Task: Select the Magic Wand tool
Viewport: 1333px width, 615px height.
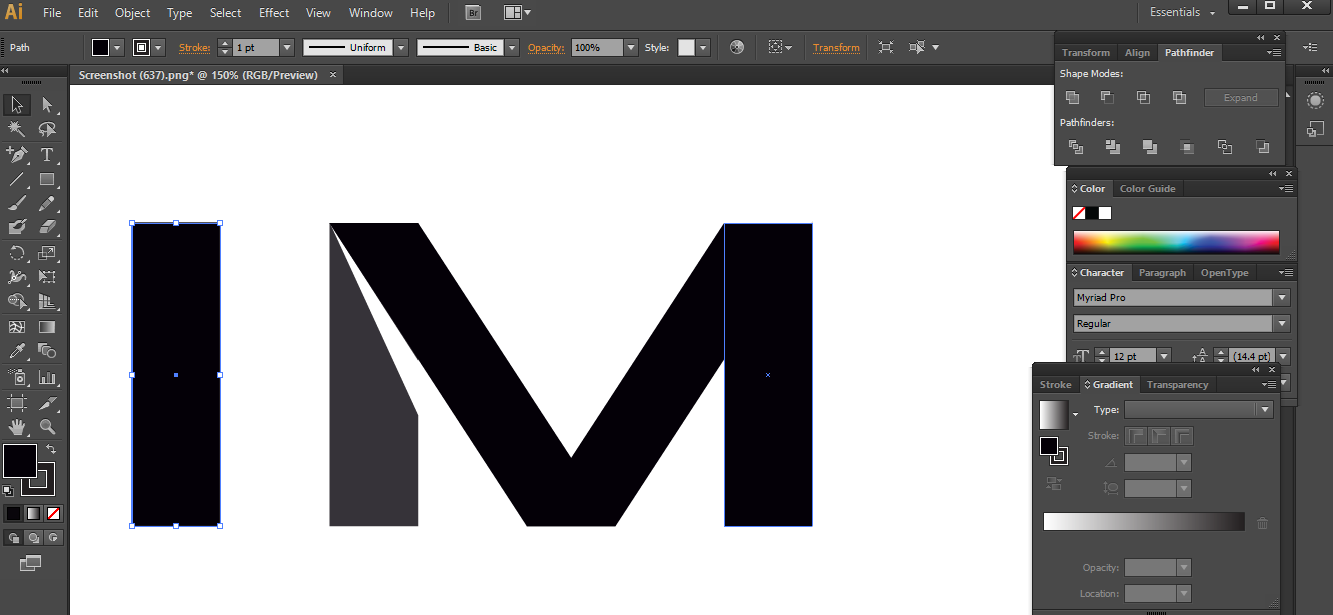Action: pyautogui.click(x=16, y=129)
